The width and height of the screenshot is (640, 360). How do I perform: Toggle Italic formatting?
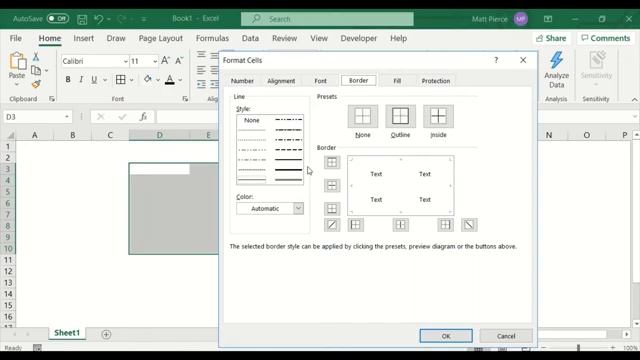81,80
